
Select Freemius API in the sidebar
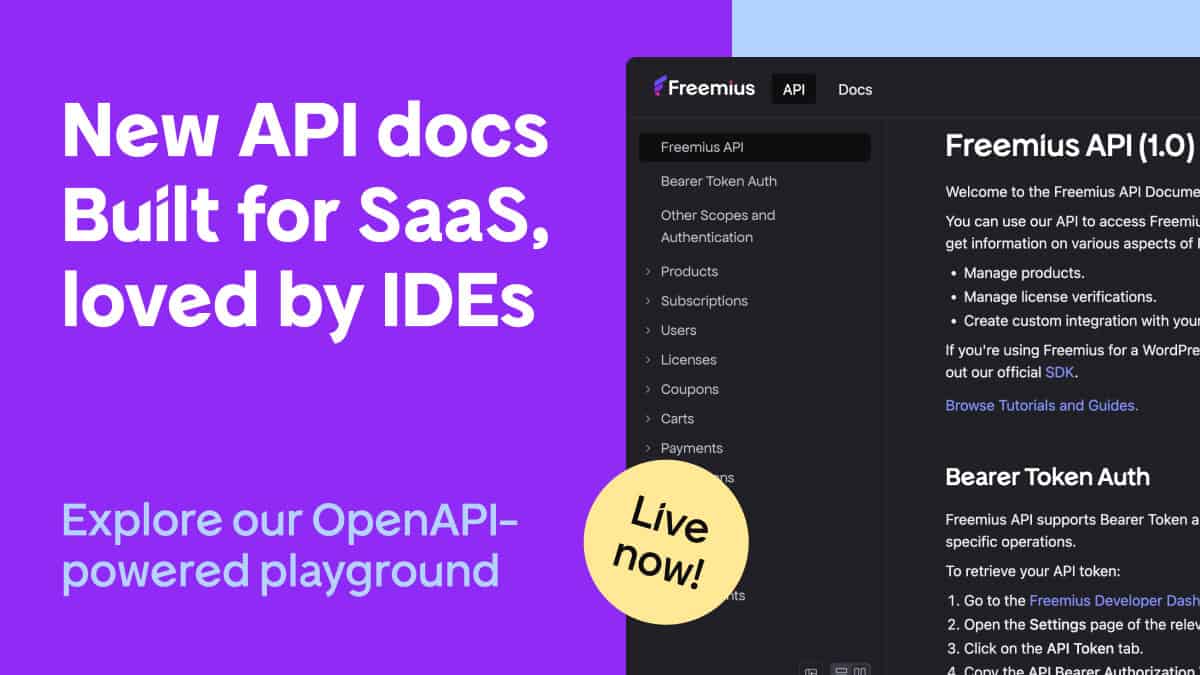click(755, 147)
